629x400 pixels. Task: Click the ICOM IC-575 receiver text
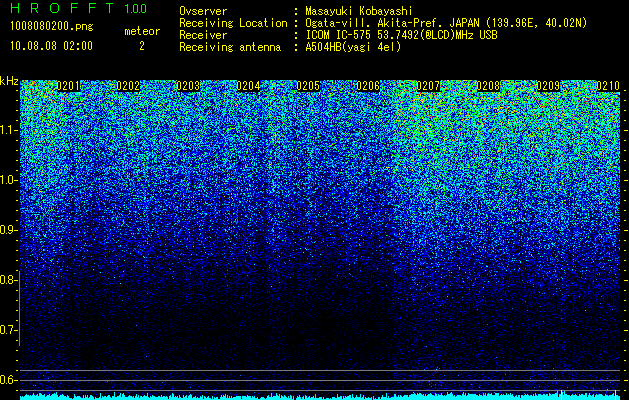click(402, 35)
